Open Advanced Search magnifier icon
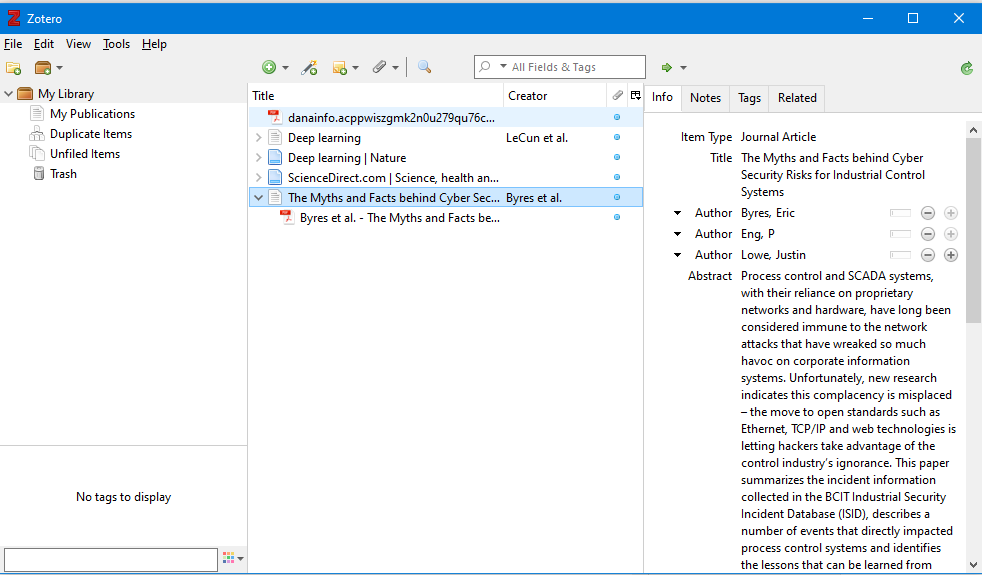Viewport: 982px width, 575px height. click(x=424, y=67)
